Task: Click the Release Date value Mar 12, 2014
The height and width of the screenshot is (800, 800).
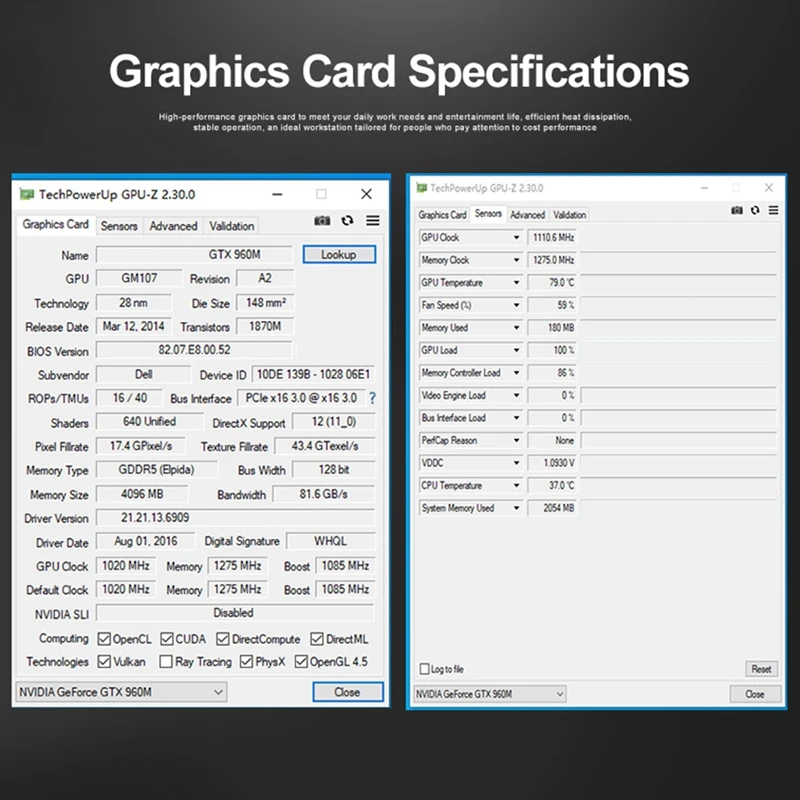Action: (x=134, y=327)
